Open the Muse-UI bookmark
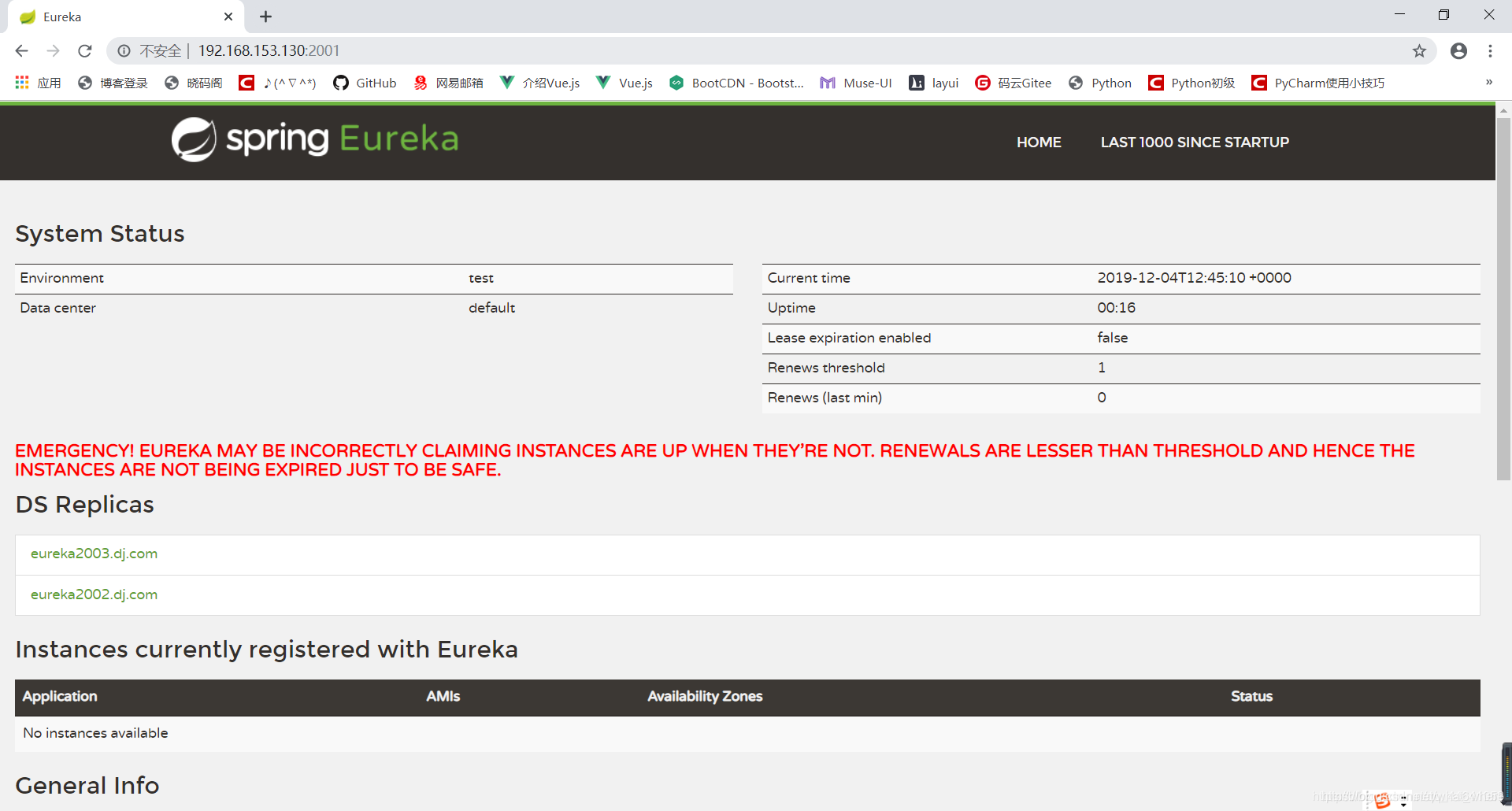Viewport: 1512px width, 811px height. point(856,83)
